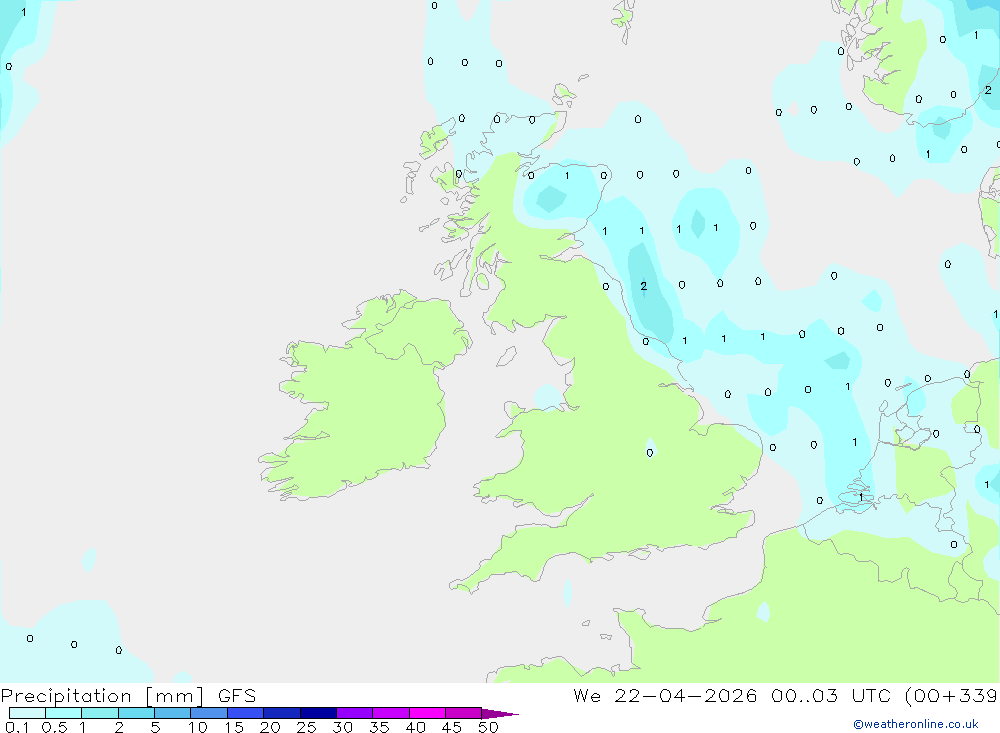
Task: Click the 0.1–0.5 mm palest legend swatch
Action: [27, 713]
